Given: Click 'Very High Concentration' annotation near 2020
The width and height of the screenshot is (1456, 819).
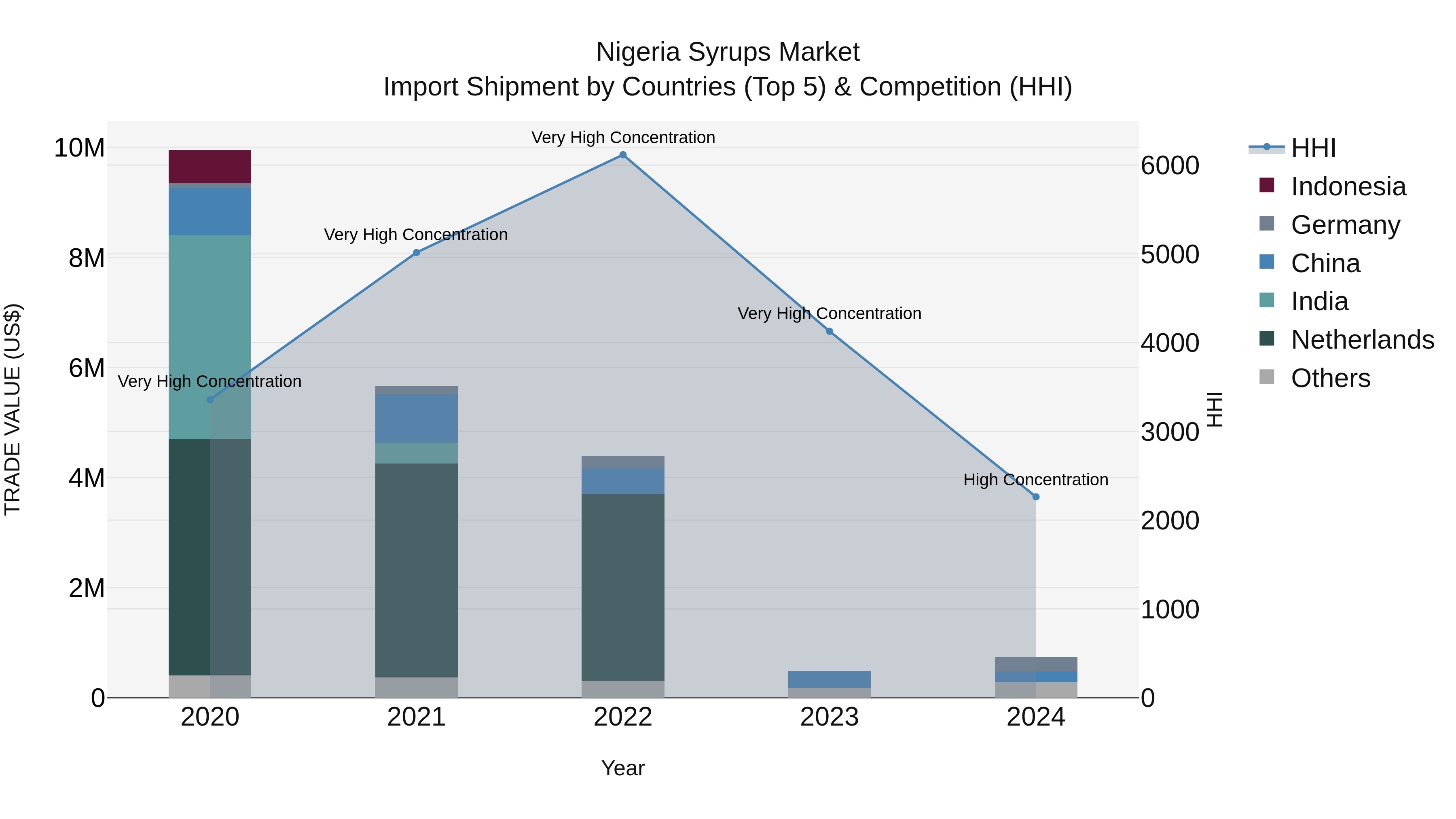Looking at the screenshot, I should tap(210, 381).
